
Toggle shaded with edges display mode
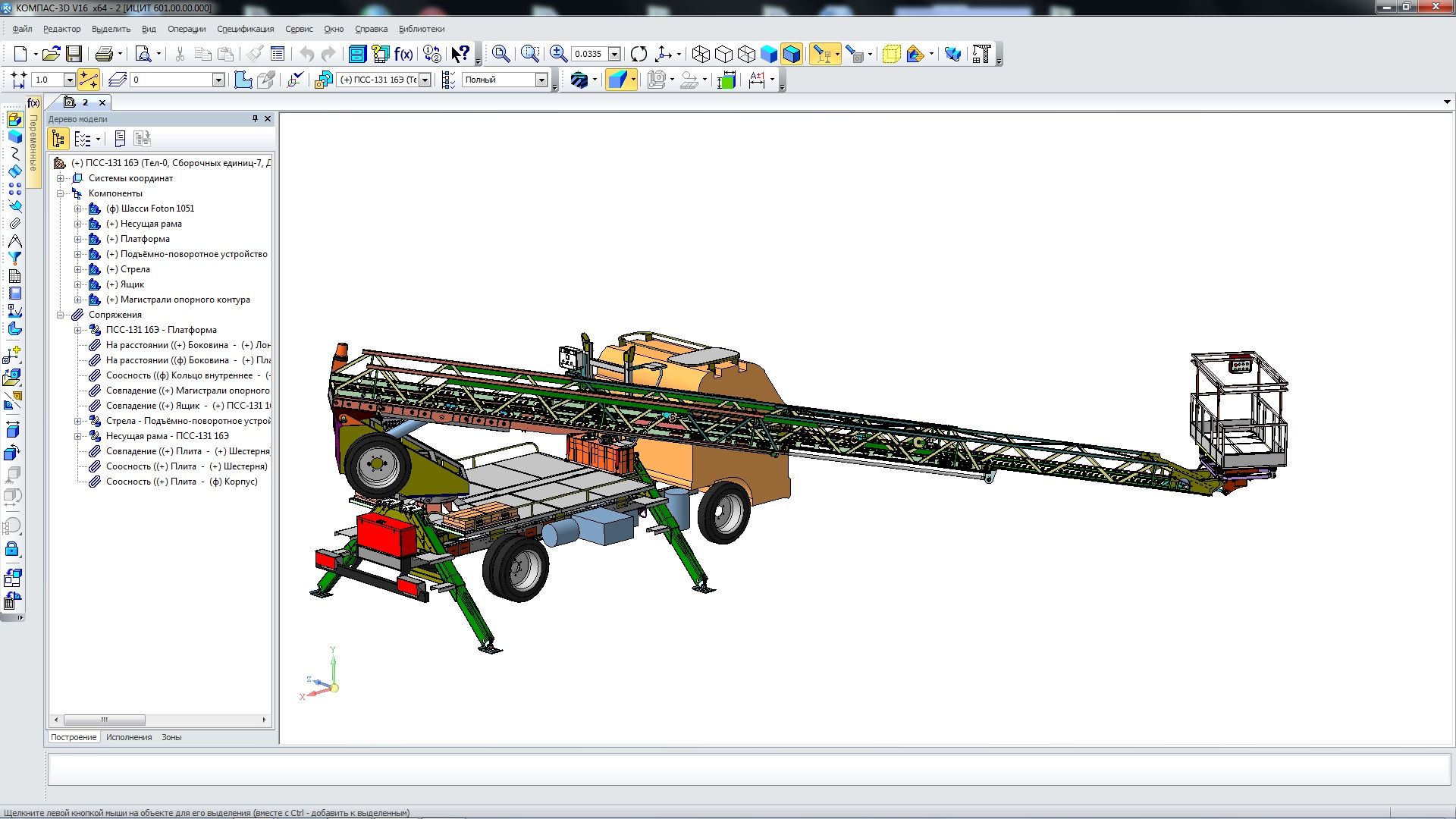coord(792,54)
